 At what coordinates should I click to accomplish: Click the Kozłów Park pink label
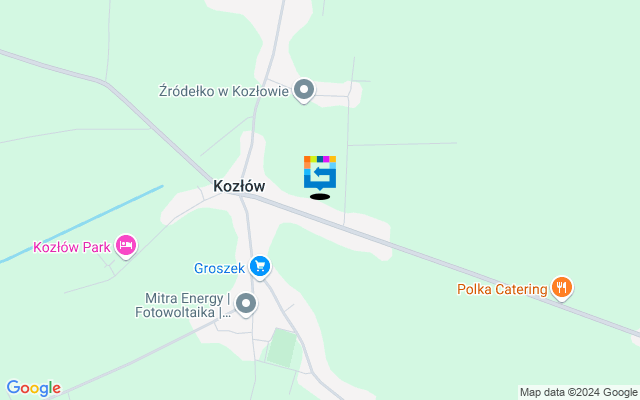[72, 247]
